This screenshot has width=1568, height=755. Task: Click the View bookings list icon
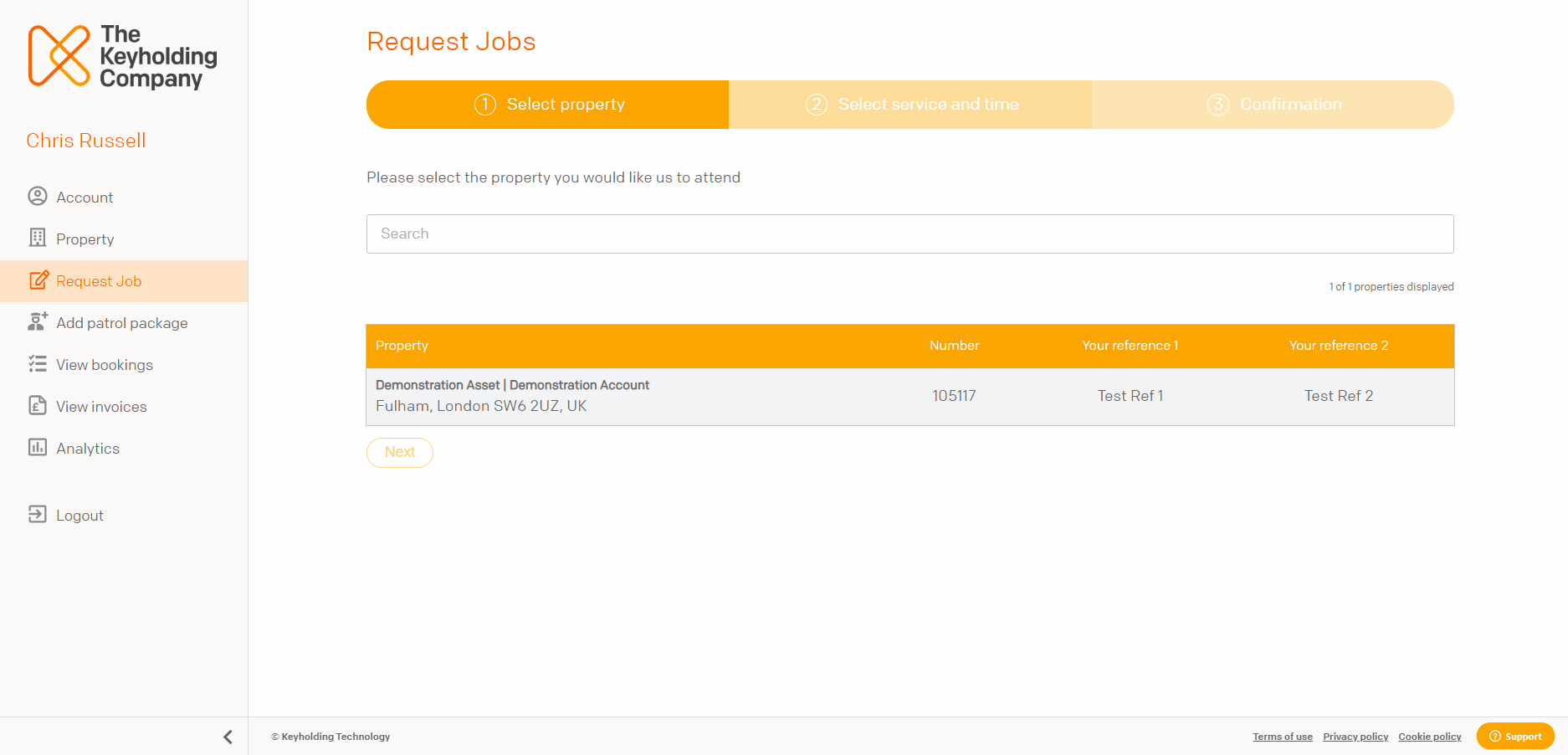pyautogui.click(x=38, y=363)
